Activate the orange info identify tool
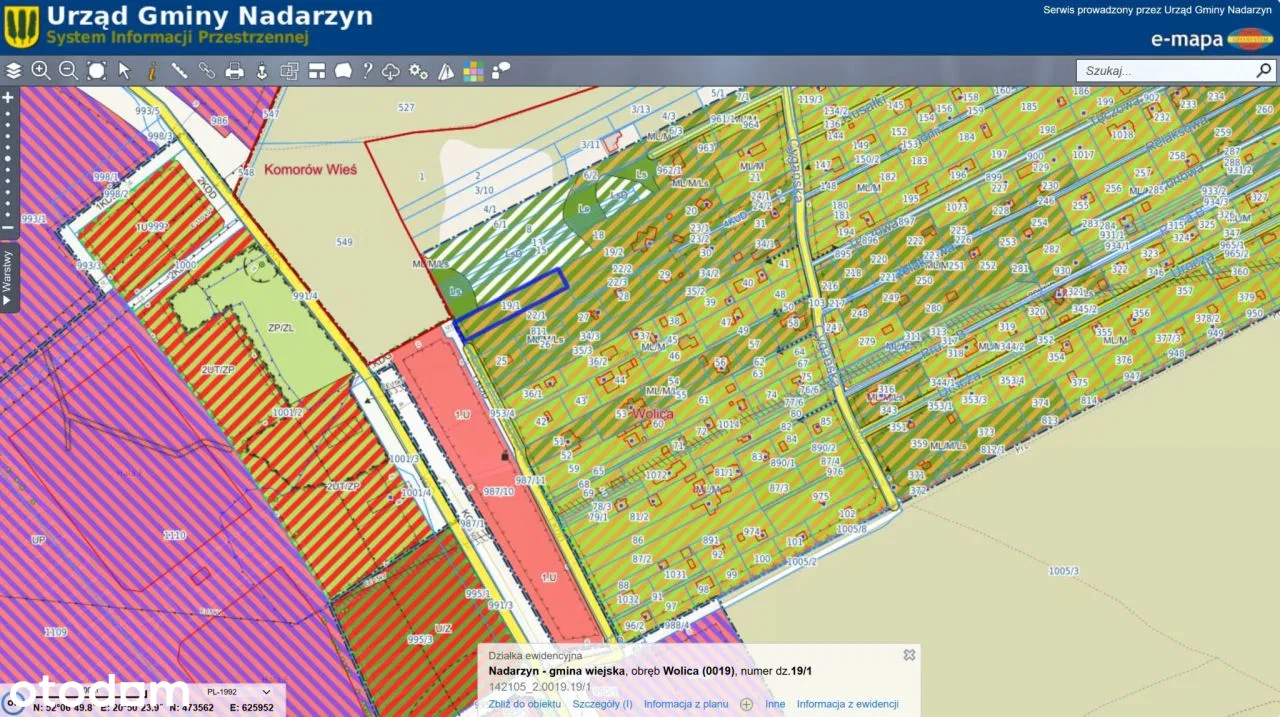Viewport: 1280px width, 717px height. tap(152, 71)
